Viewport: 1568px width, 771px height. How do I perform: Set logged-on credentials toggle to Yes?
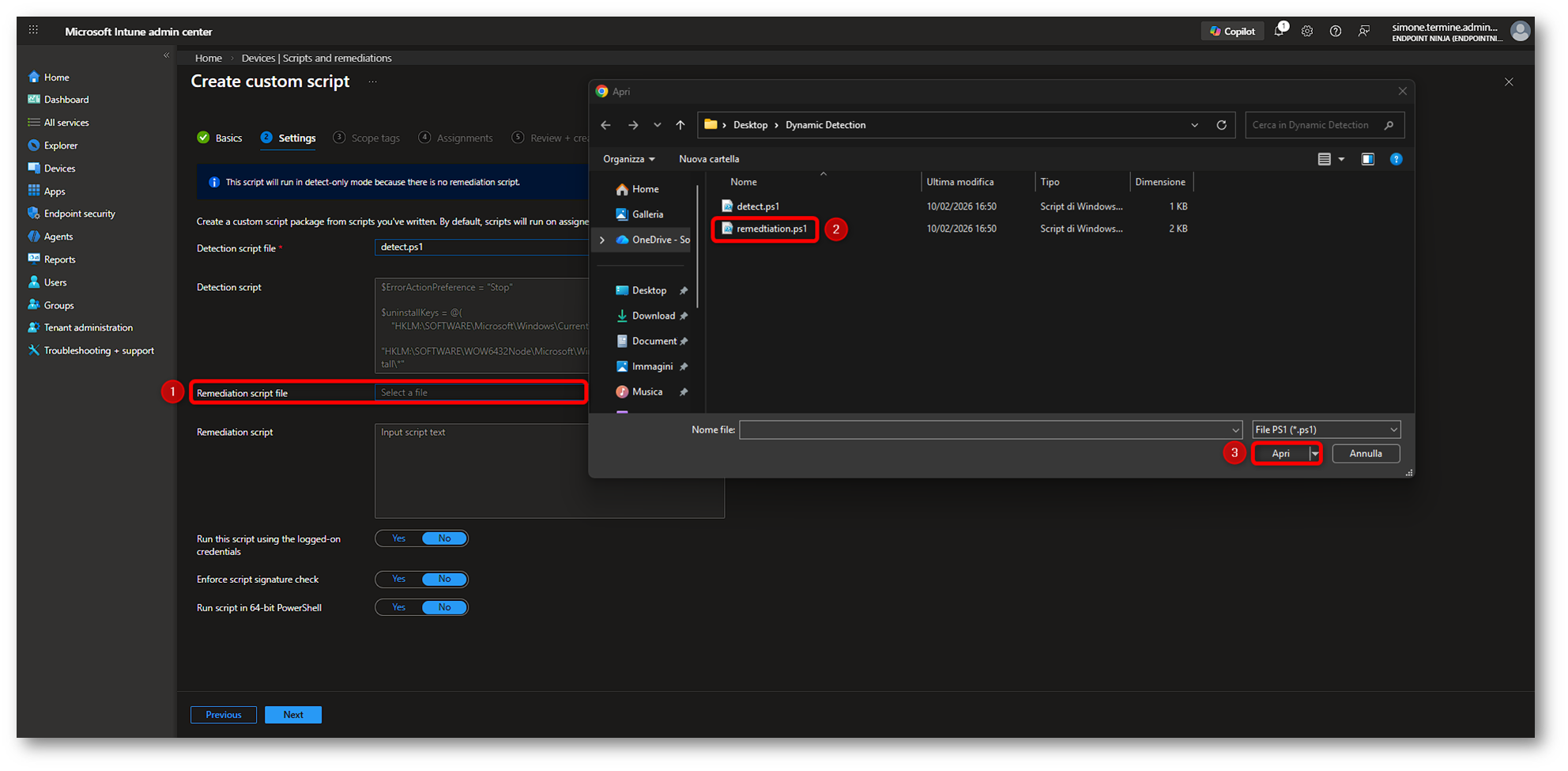(399, 539)
